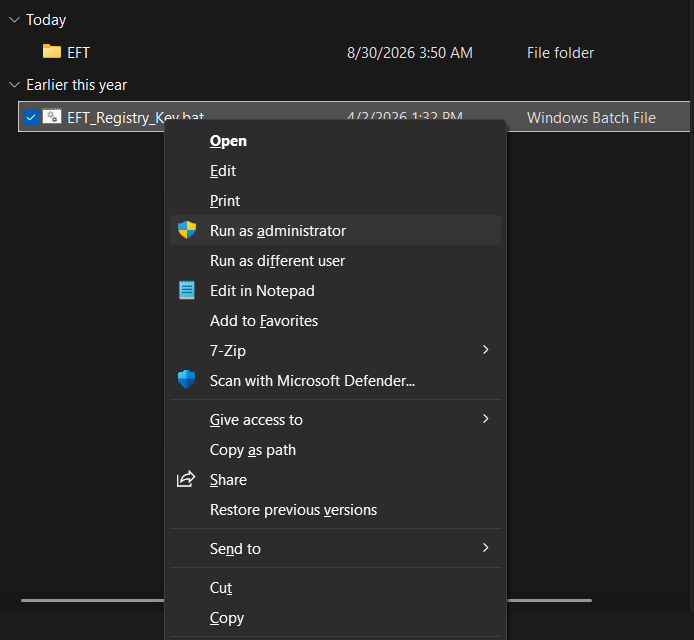Choose Open from the context menu
694x640 pixels.
[335, 141]
